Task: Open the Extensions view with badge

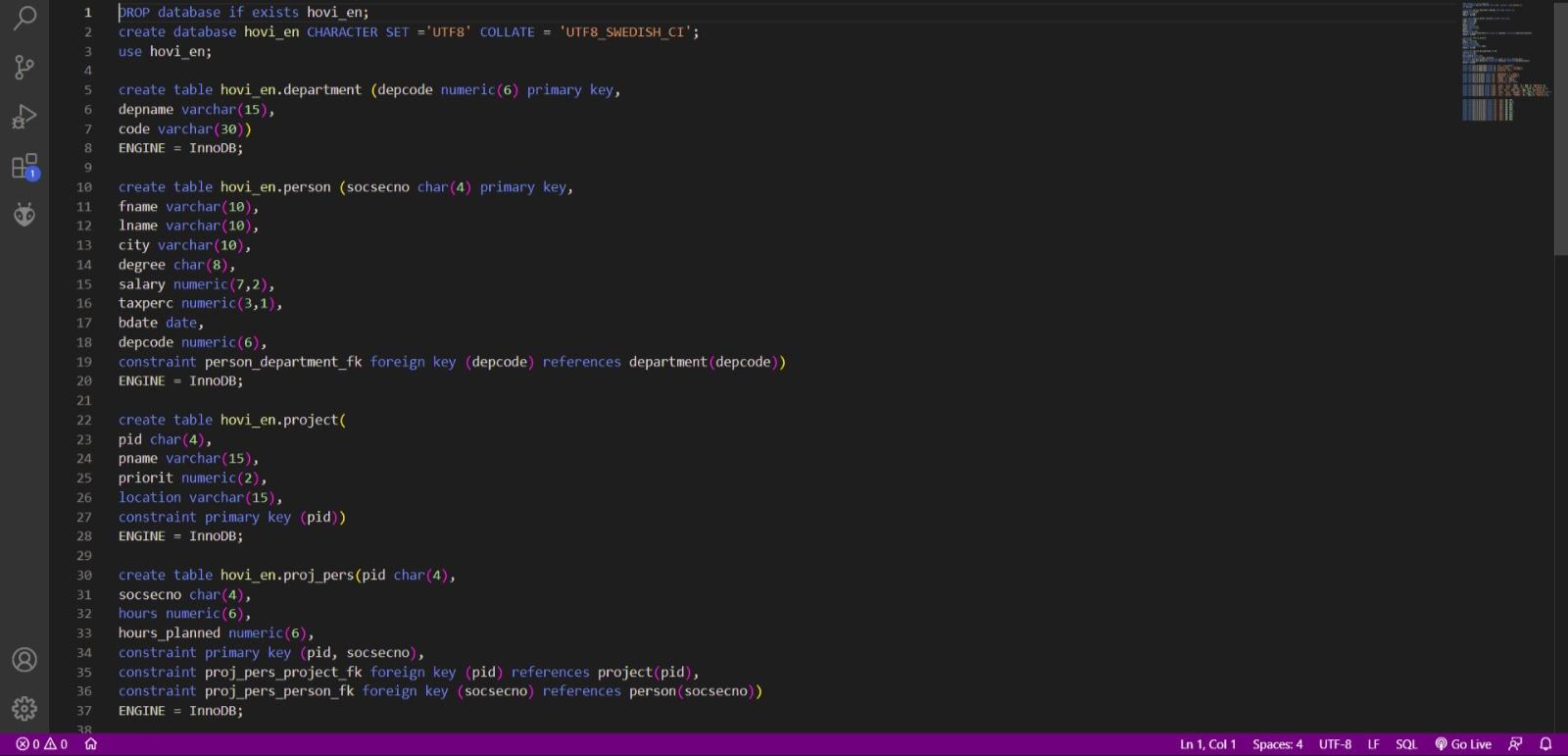Action: pos(24,166)
